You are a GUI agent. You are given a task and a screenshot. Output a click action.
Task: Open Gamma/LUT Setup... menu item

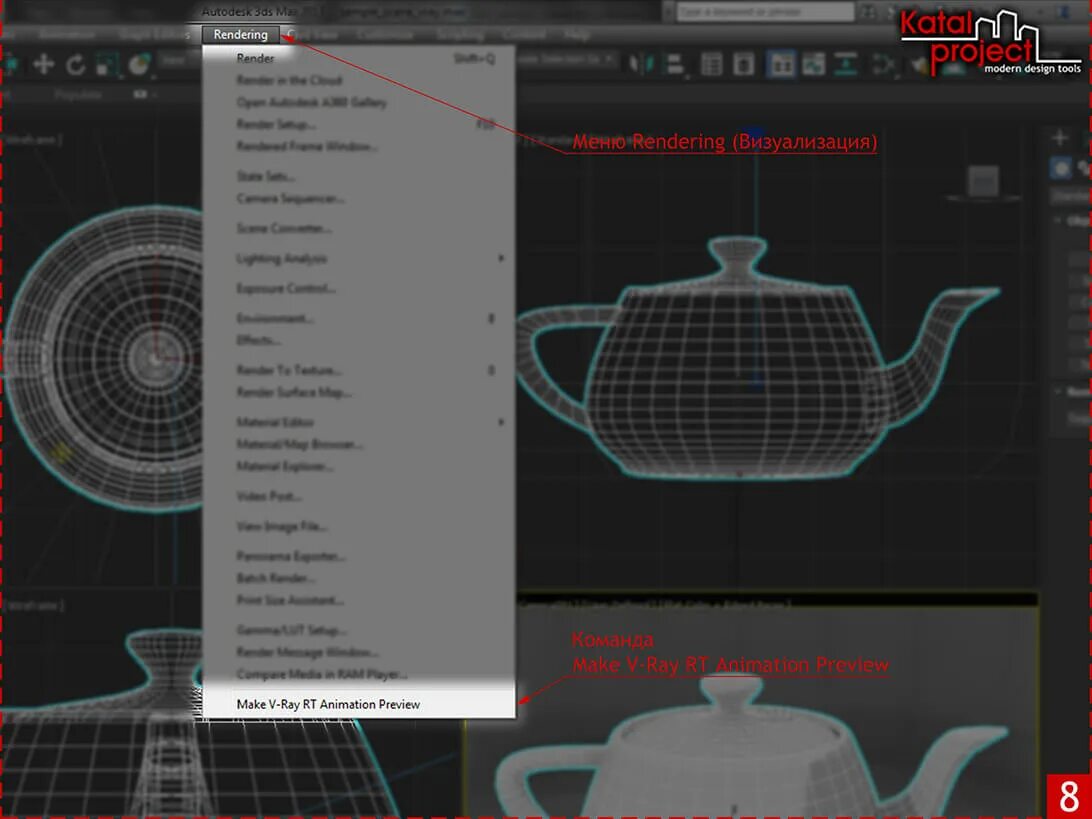coord(359,630)
